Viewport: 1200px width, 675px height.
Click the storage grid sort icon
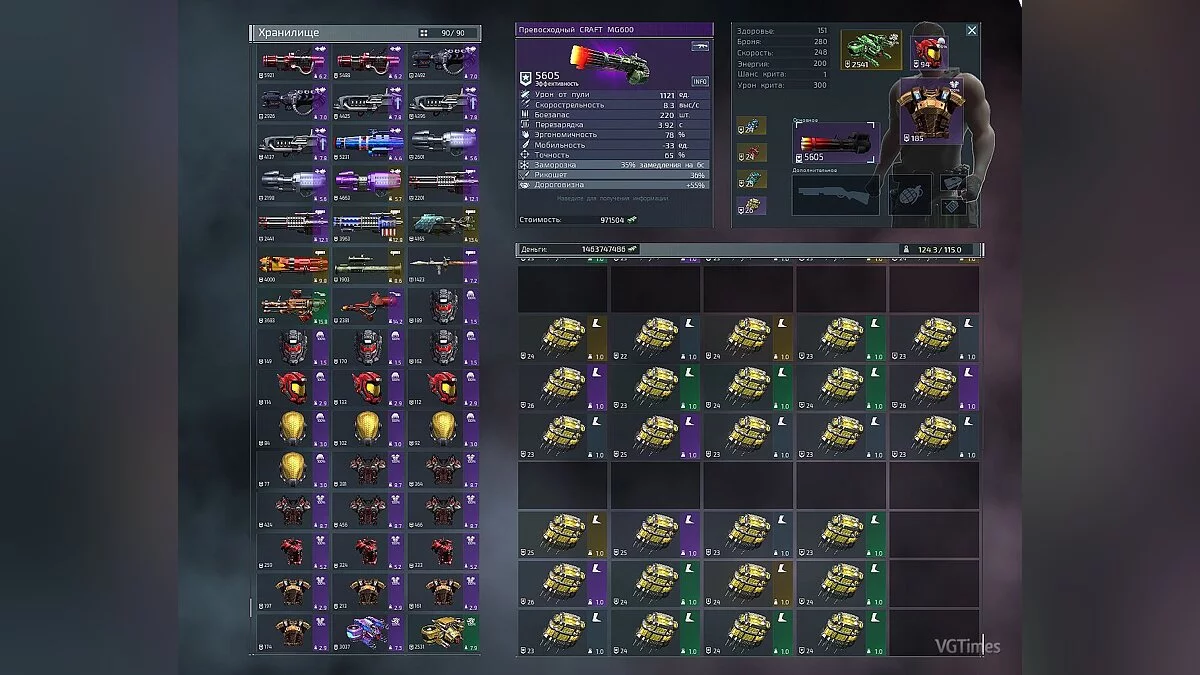424,33
